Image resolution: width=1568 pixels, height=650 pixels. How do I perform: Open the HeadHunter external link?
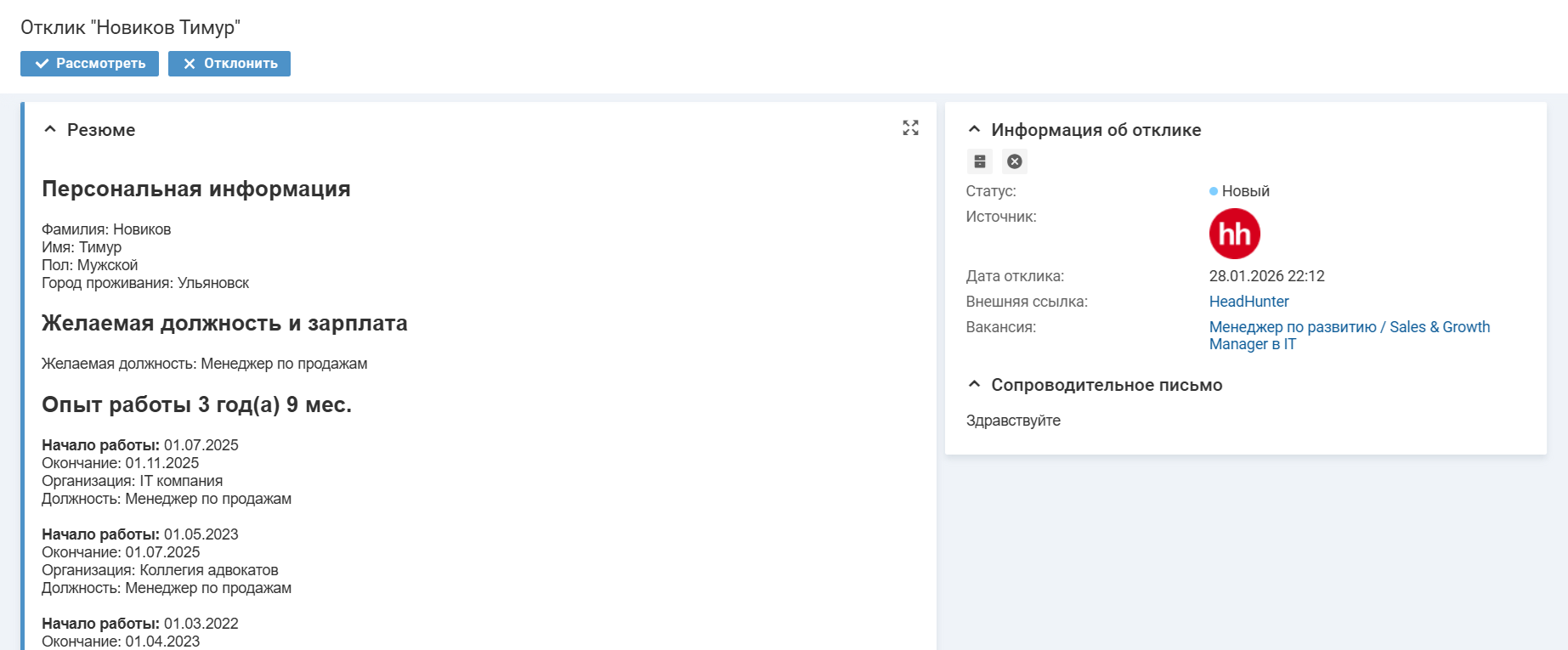click(1248, 302)
